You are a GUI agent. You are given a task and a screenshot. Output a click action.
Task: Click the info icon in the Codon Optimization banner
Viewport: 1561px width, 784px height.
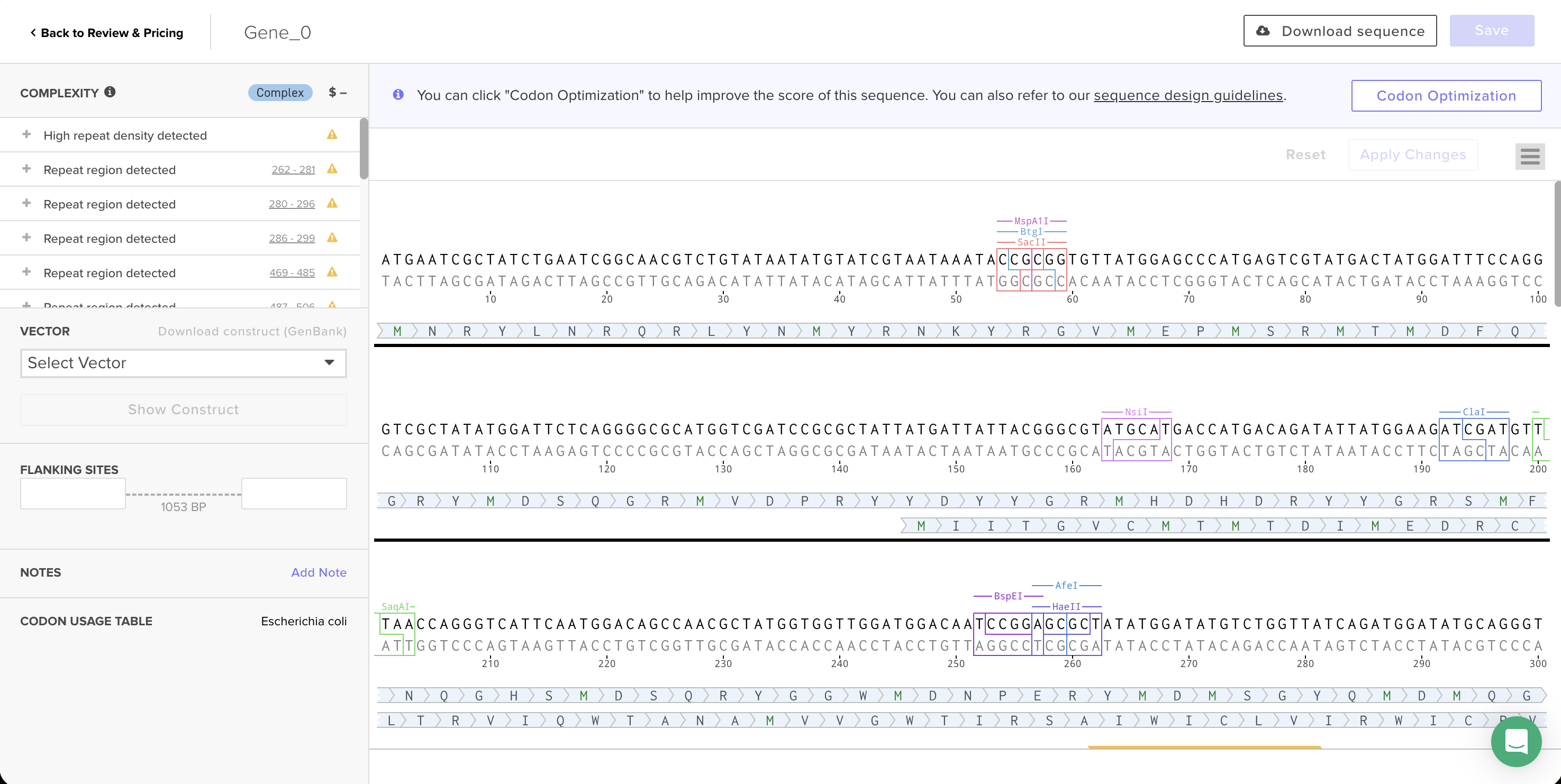398,95
